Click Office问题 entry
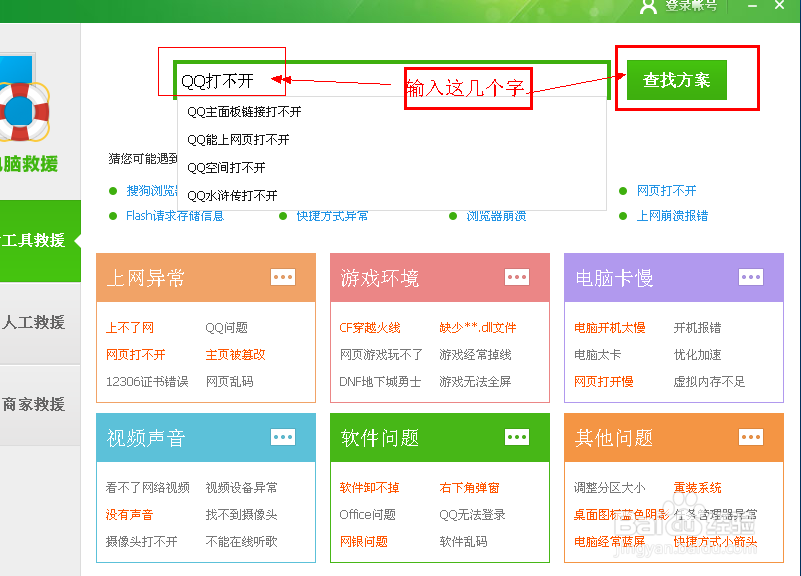The image size is (801, 576). (x=367, y=515)
